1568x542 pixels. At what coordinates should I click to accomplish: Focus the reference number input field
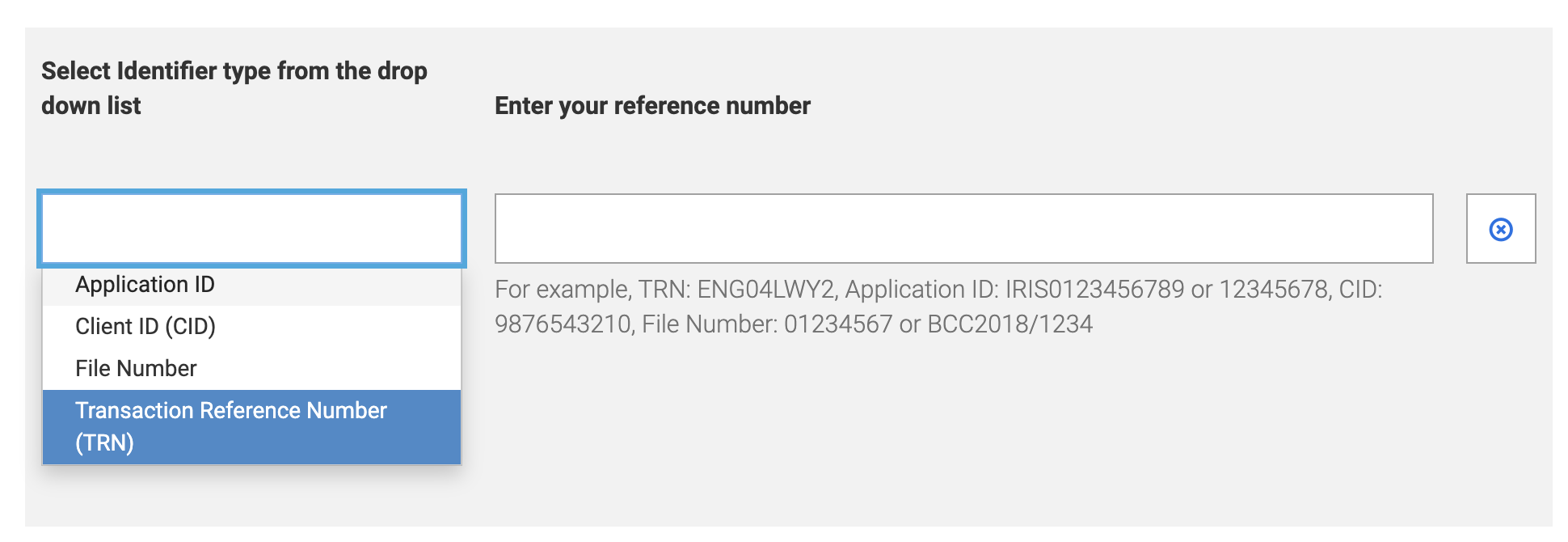963,229
